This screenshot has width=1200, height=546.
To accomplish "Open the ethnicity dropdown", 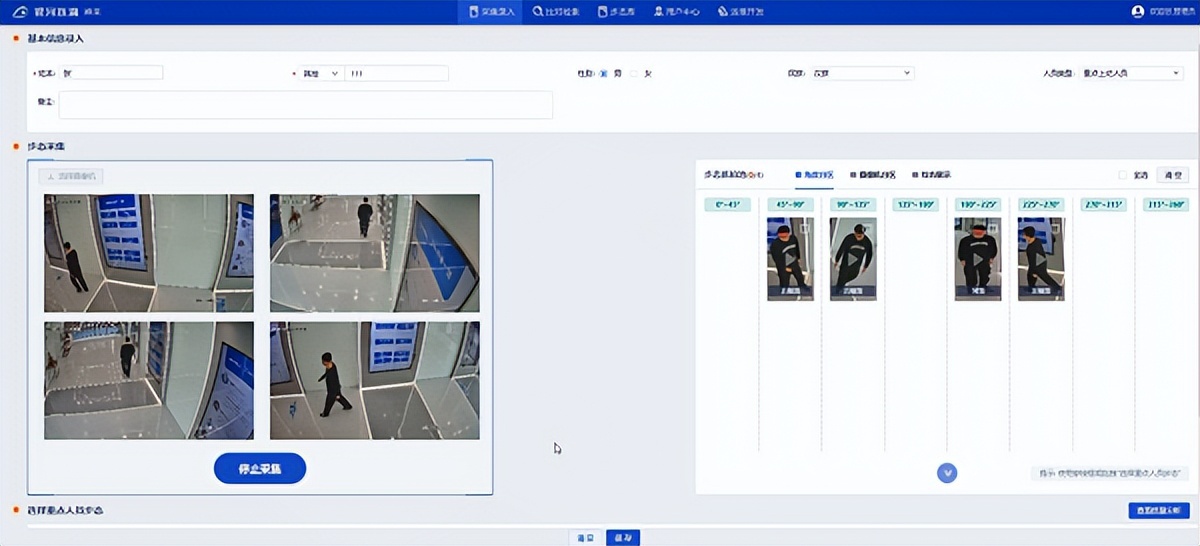I will click(x=861, y=73).
